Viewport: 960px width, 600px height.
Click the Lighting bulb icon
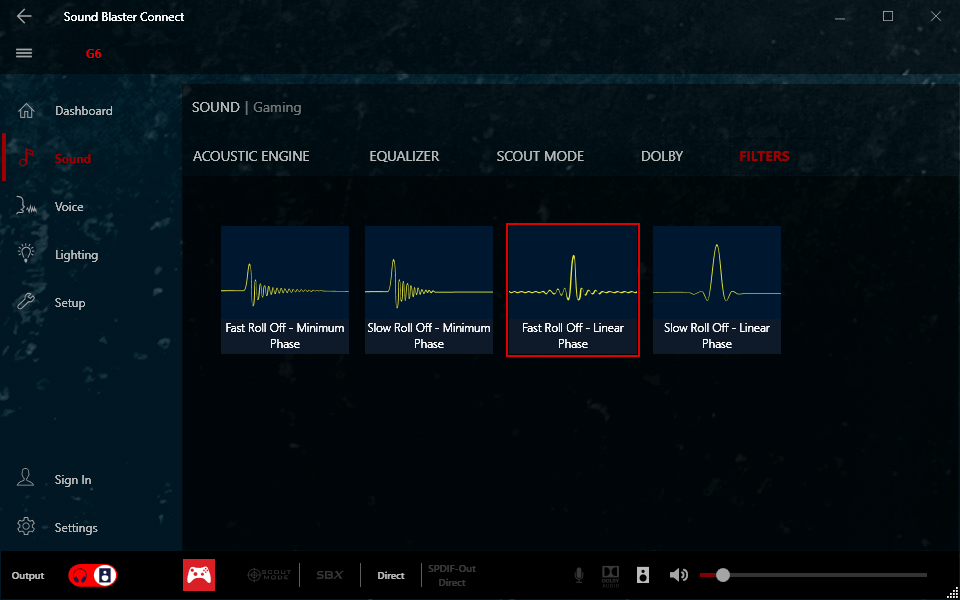pyautogui.click(x=26, y=254)
